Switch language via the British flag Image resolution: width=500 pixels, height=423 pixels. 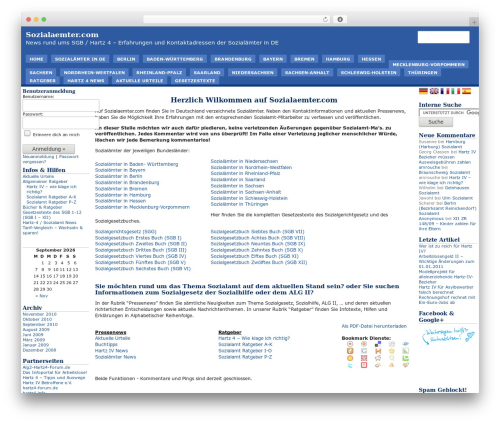[x=434, y=91]
